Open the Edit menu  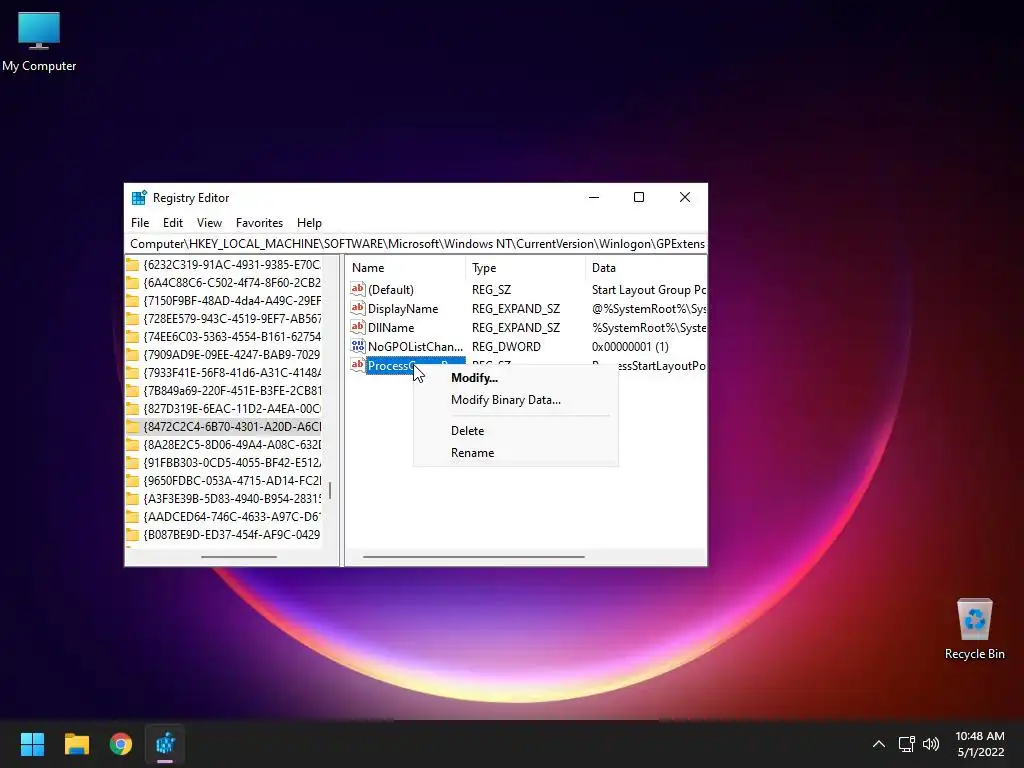pos(172,223)
